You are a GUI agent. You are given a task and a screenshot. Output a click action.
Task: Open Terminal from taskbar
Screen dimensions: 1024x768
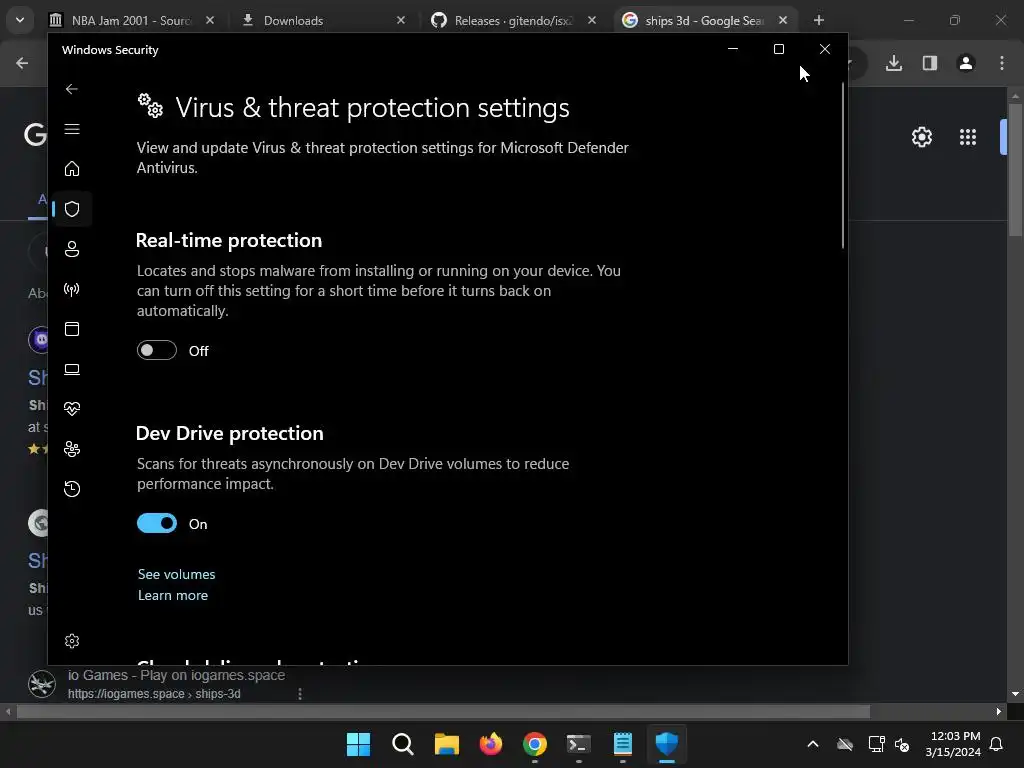pos(579,744)
